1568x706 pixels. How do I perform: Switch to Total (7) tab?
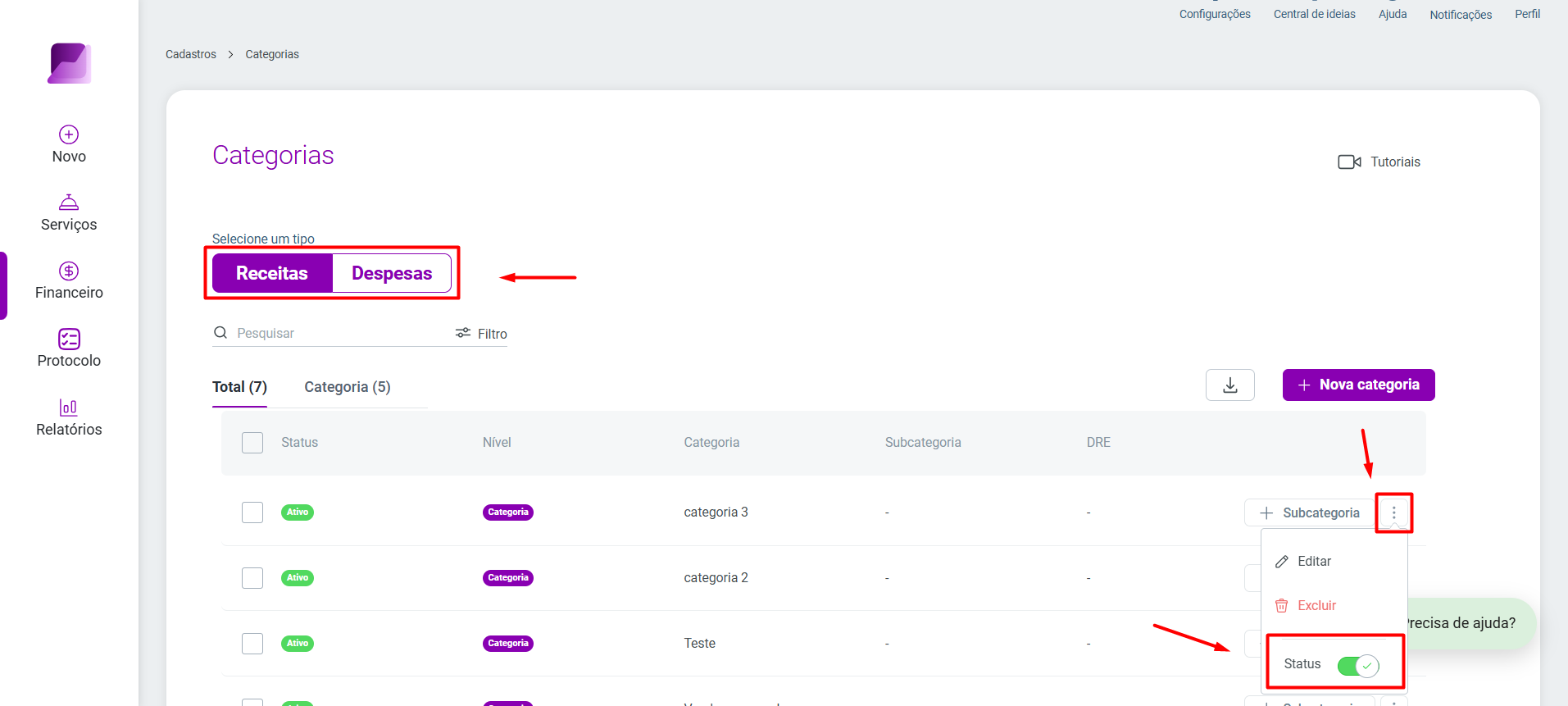click(x=239, y=387)
